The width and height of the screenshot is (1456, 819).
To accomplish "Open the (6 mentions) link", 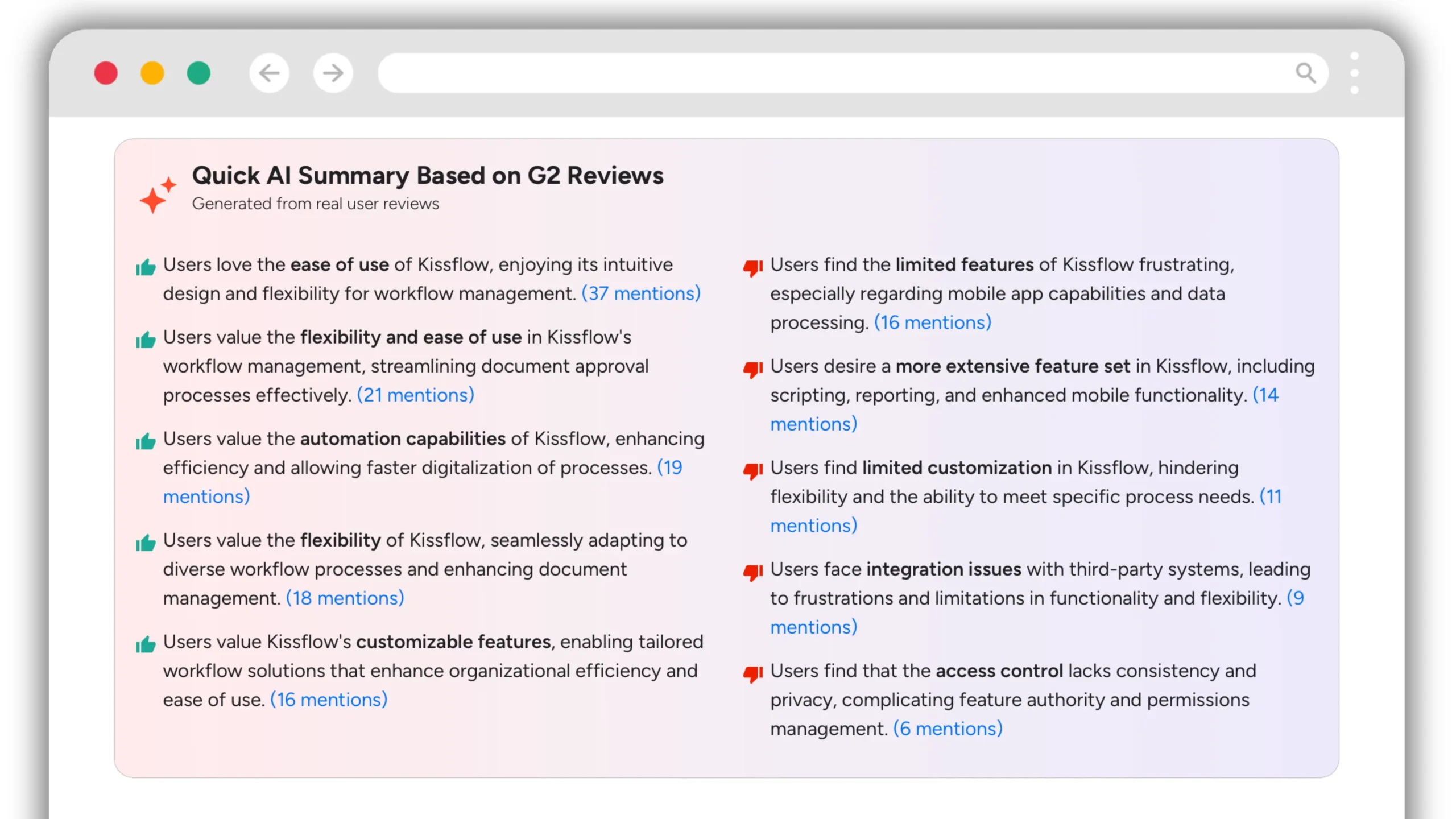I will 948,729.
